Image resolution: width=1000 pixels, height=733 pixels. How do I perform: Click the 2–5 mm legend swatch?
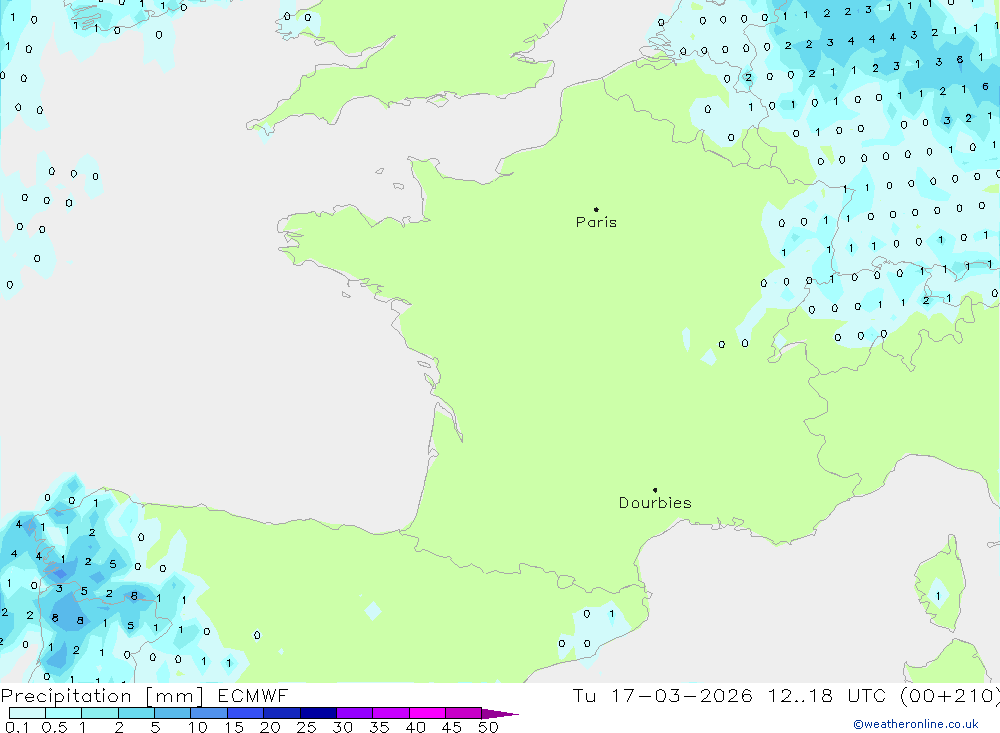click(136, 713)
